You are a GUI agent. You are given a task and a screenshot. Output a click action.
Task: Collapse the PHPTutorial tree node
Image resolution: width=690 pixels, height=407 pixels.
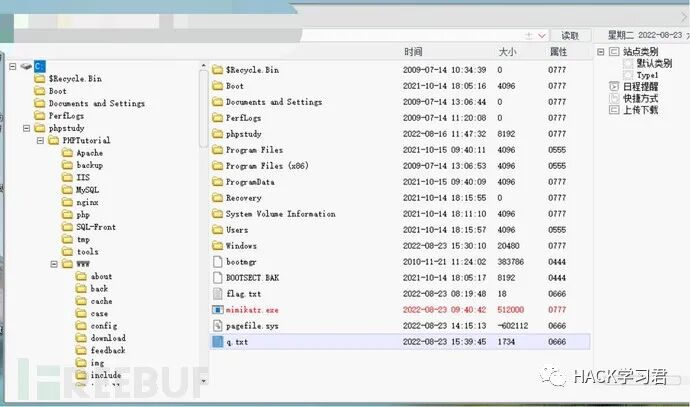[40, 140]
